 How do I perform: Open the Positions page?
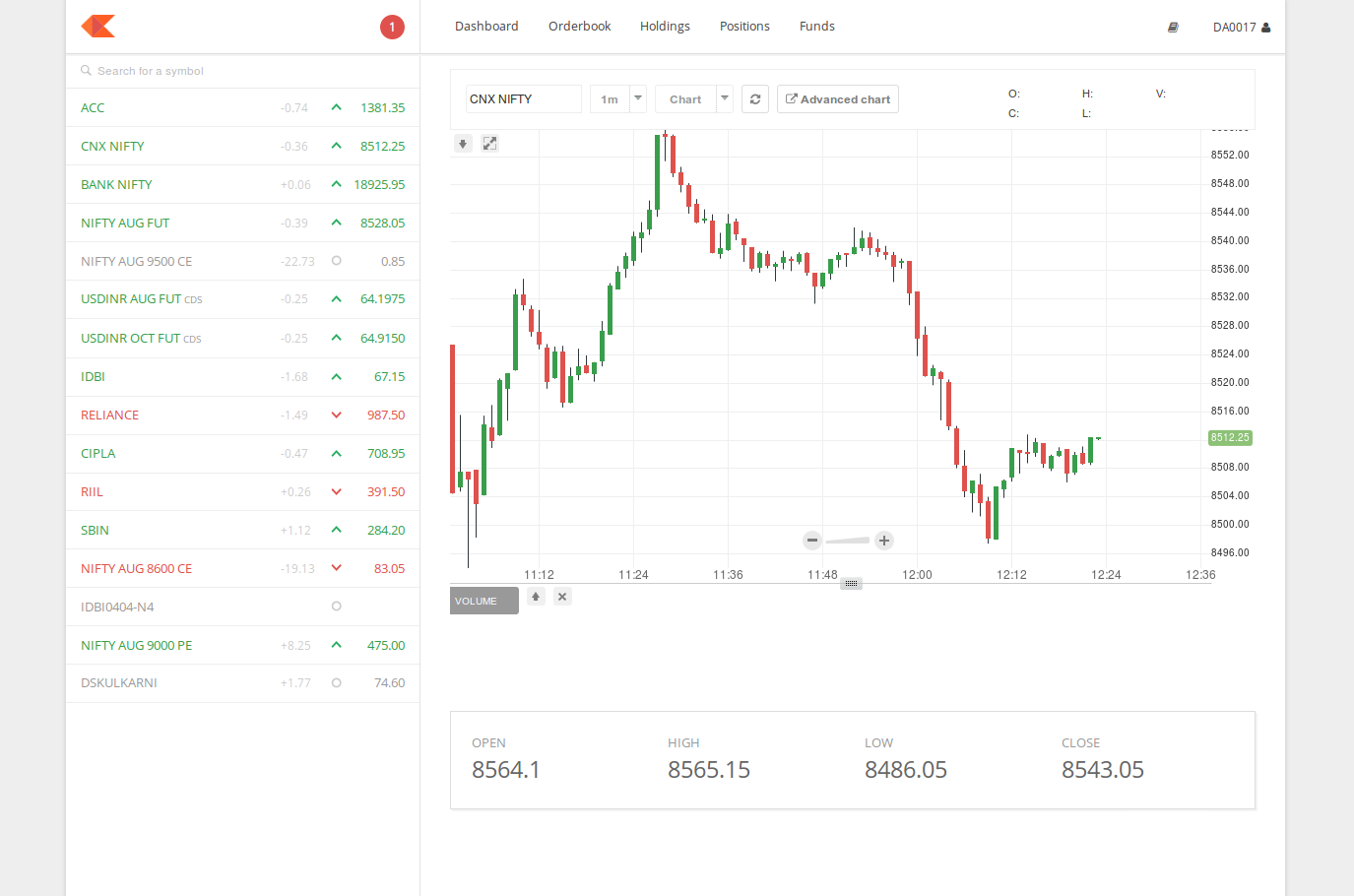click(744, 27)
